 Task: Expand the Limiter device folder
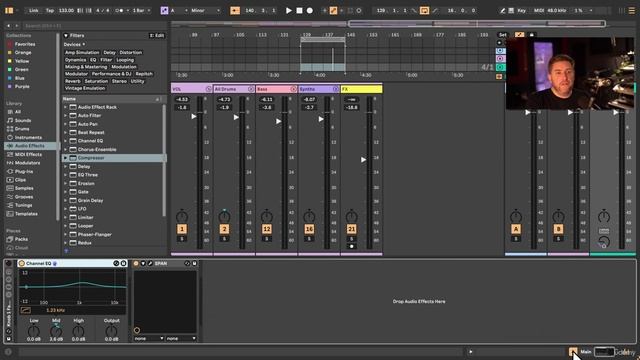click(65, 218)
